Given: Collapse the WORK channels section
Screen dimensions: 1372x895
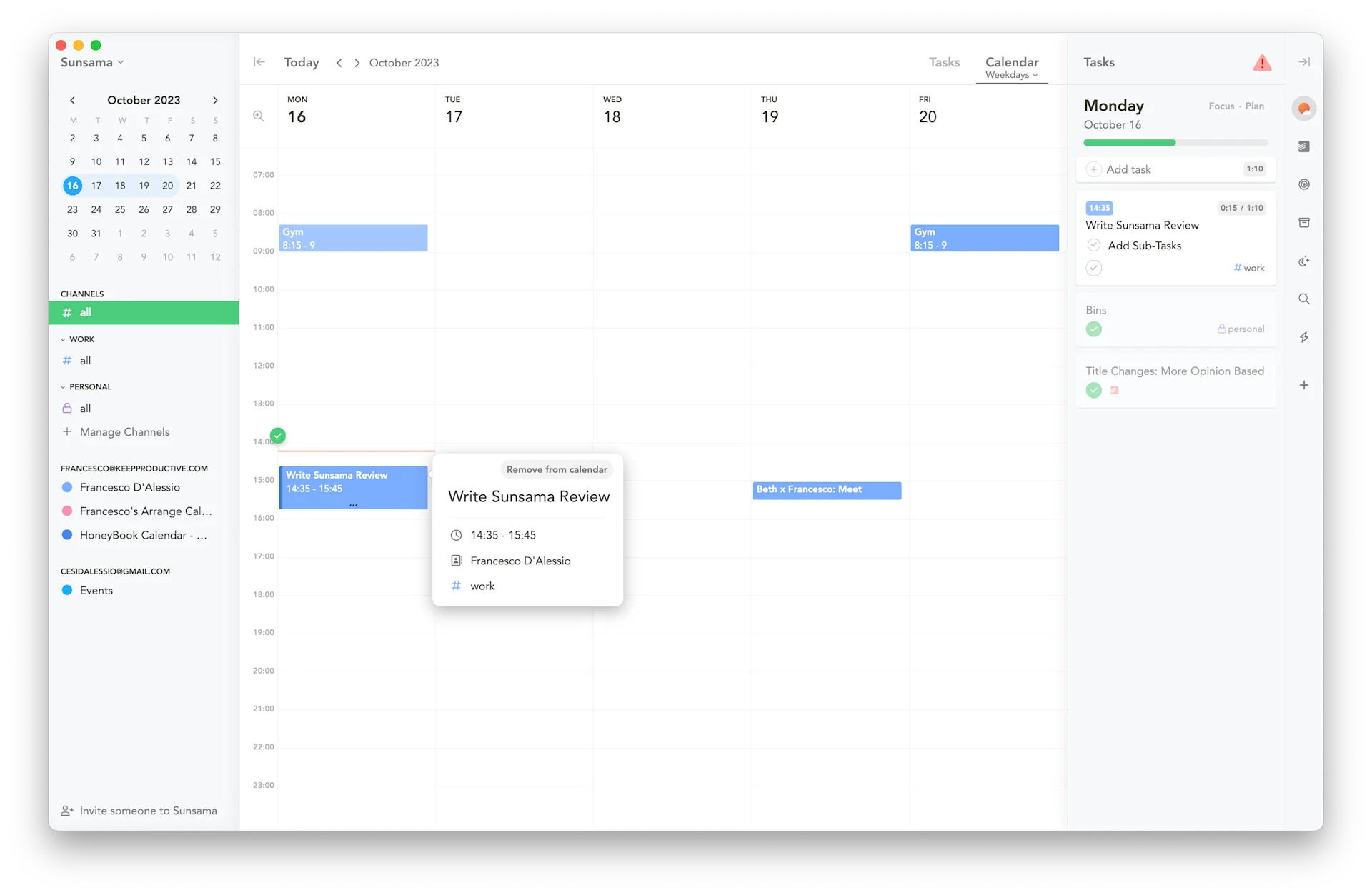Looking at the screenshot, I should (64, 339).
